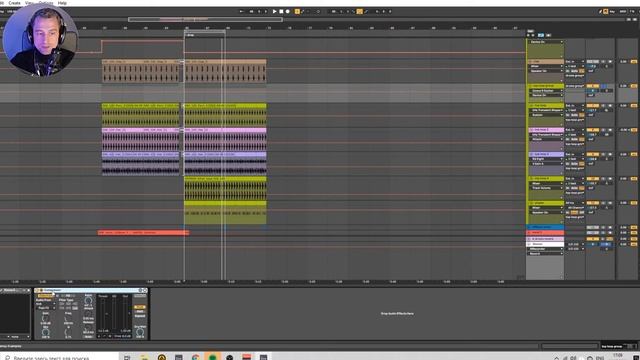Toggle the Compressor device on/off button

pos(36,290)
